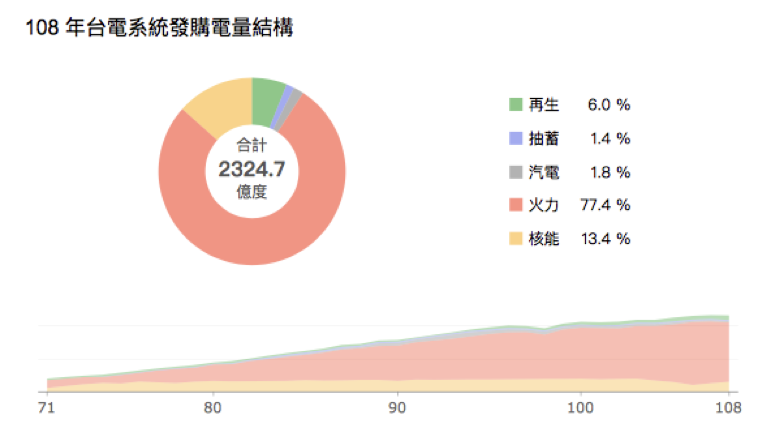The height and width of the screenshot is (432, 758).
Task: Click the 億度 unit label
Action: click(x=251, y=192)
